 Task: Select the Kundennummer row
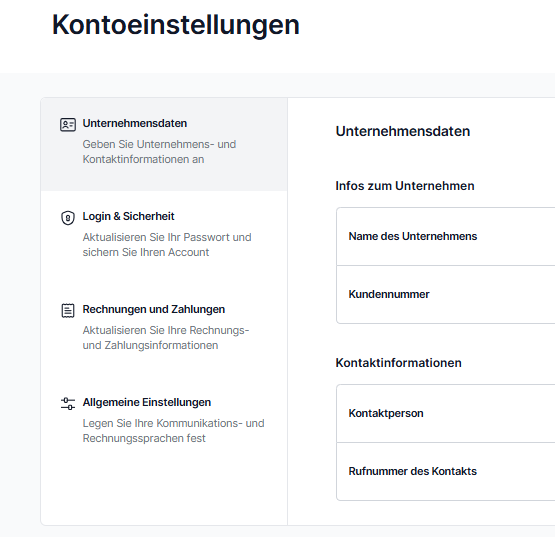tap(446, 295)
